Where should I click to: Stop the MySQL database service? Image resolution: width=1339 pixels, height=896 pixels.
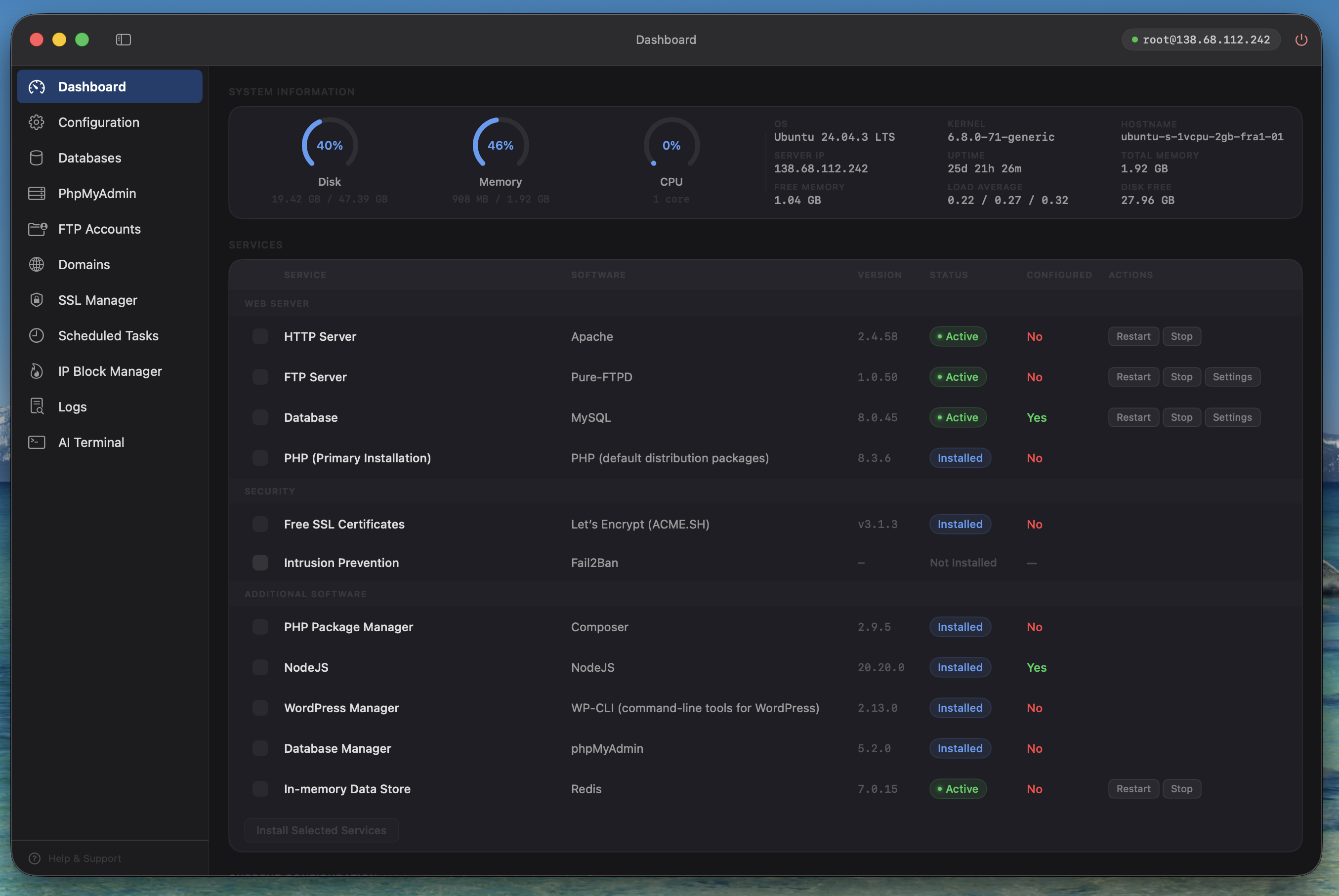[1181, 417]
